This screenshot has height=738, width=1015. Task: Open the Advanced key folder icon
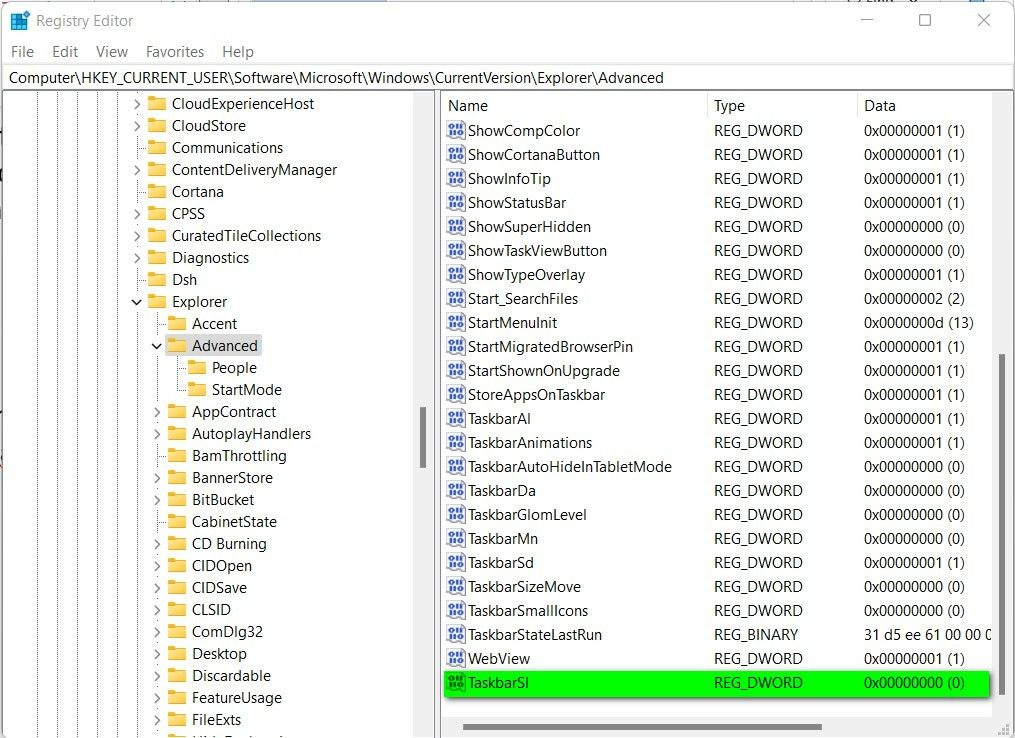177,345
